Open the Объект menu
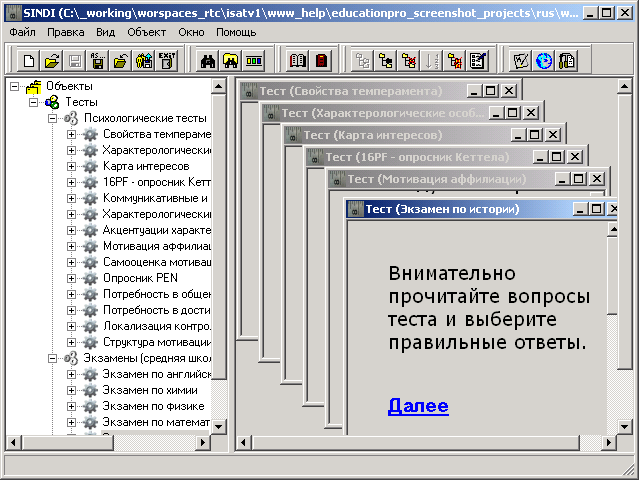639x480 pixels. [x=146, y=32]
